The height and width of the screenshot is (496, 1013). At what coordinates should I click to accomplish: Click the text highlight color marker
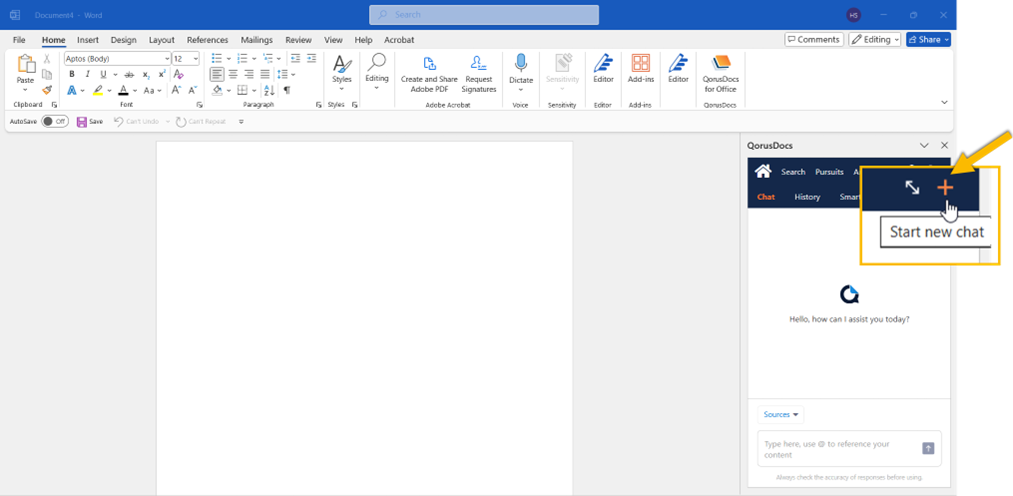coord(98,90)
